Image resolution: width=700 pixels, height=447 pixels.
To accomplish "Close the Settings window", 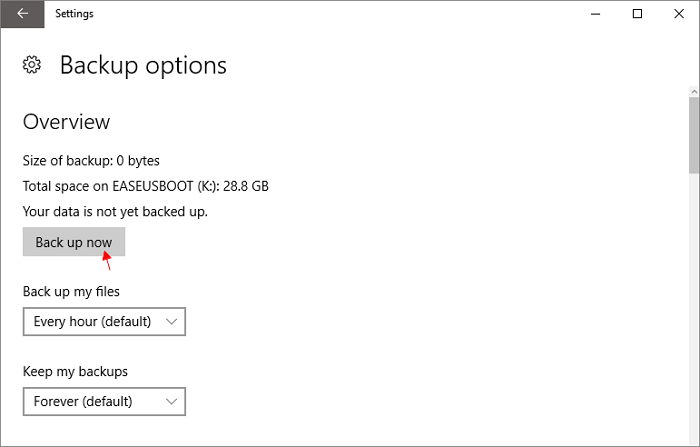I will (x=679, y=14).
